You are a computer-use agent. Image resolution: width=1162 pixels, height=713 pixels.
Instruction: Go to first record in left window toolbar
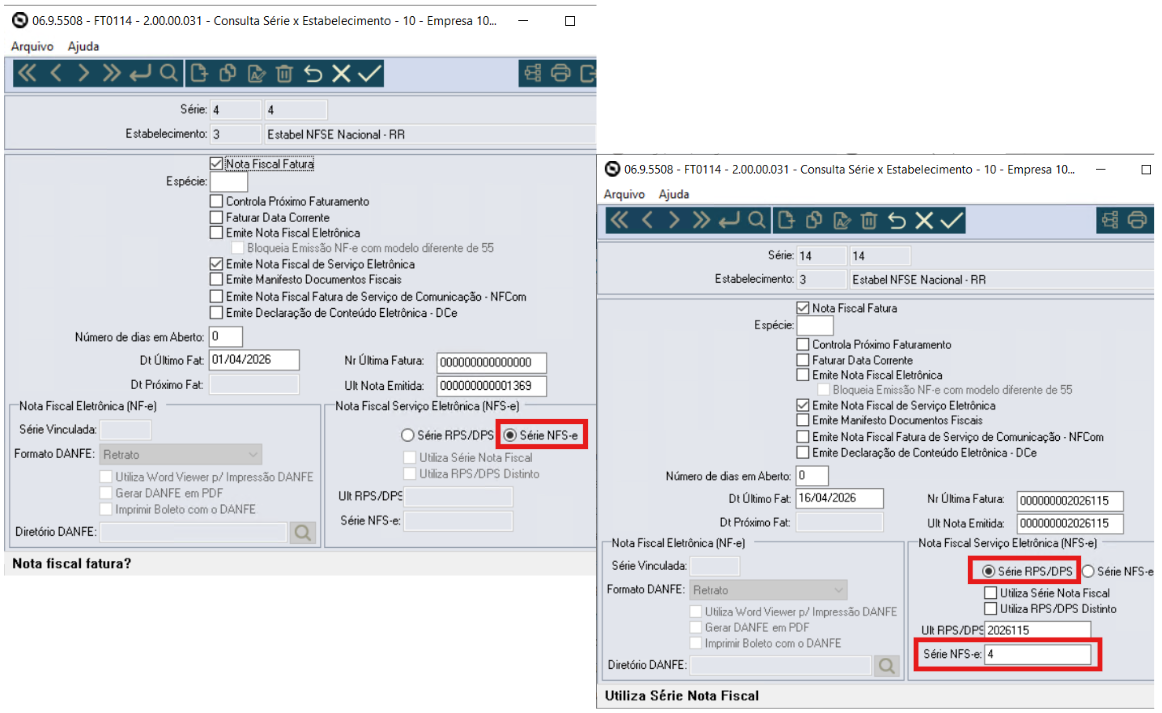click(x=27, y=73)
